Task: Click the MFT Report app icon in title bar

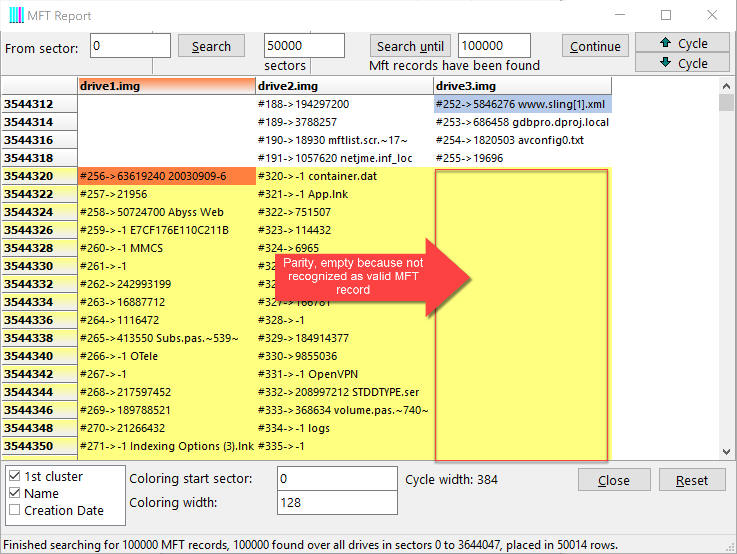Action: point(17,16)
